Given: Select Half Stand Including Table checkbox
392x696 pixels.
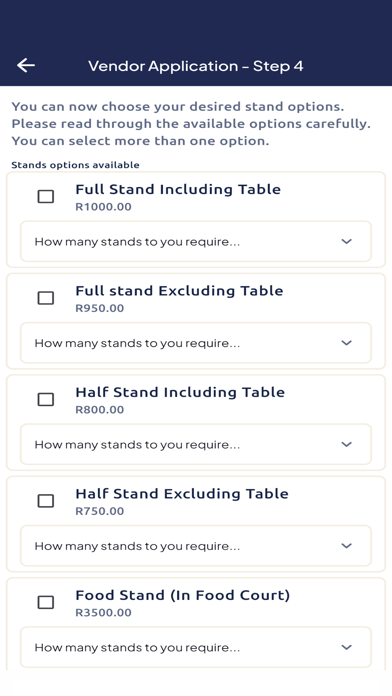Looking at the screenshot, I should point(46,399).
